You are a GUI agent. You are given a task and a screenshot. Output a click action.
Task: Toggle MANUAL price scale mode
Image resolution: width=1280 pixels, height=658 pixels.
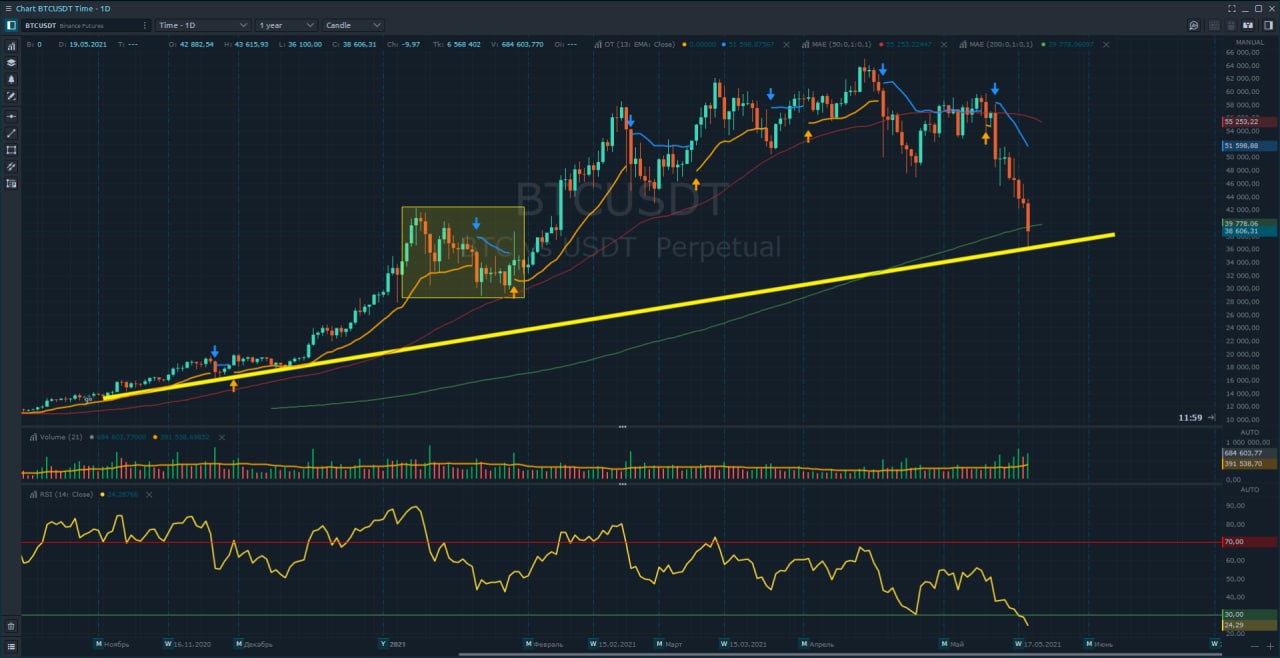[1249, 43]
